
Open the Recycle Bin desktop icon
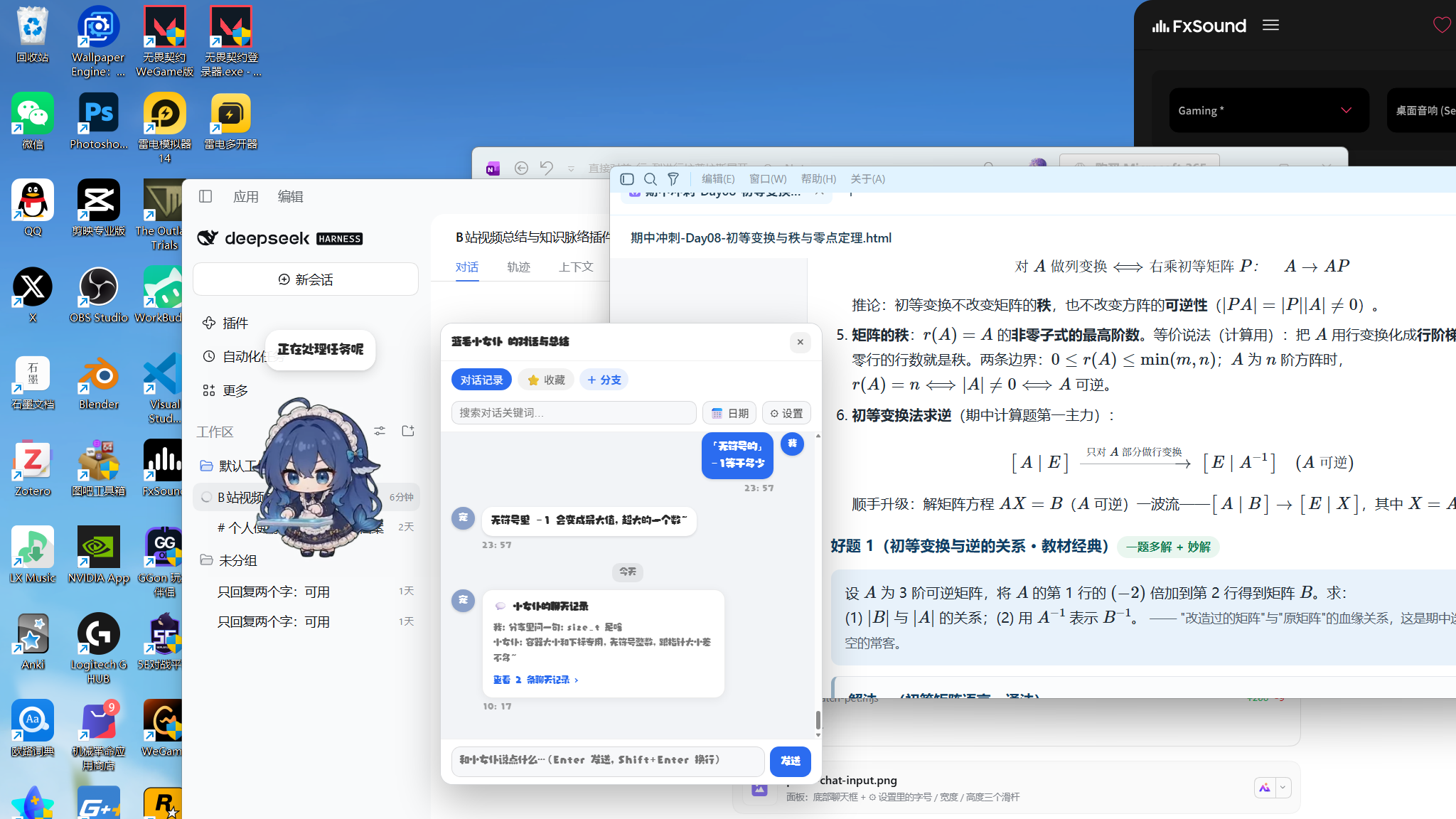pos(33,34)
